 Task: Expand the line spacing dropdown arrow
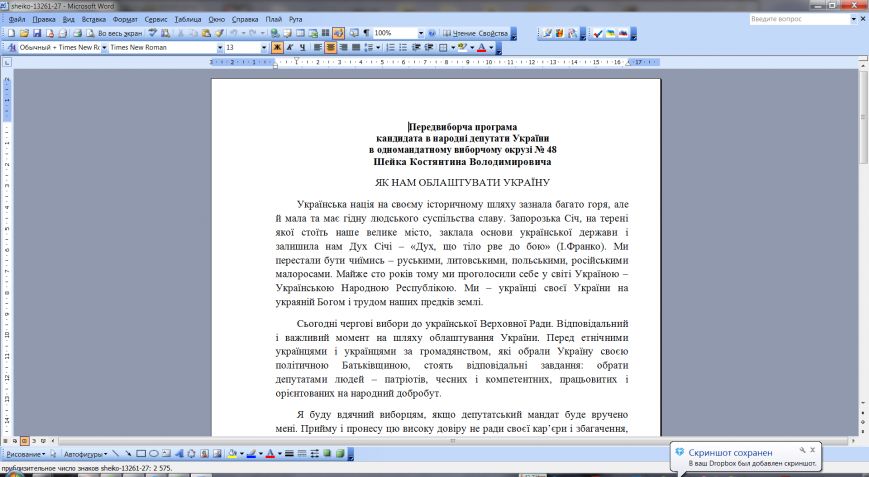point(378,48)
